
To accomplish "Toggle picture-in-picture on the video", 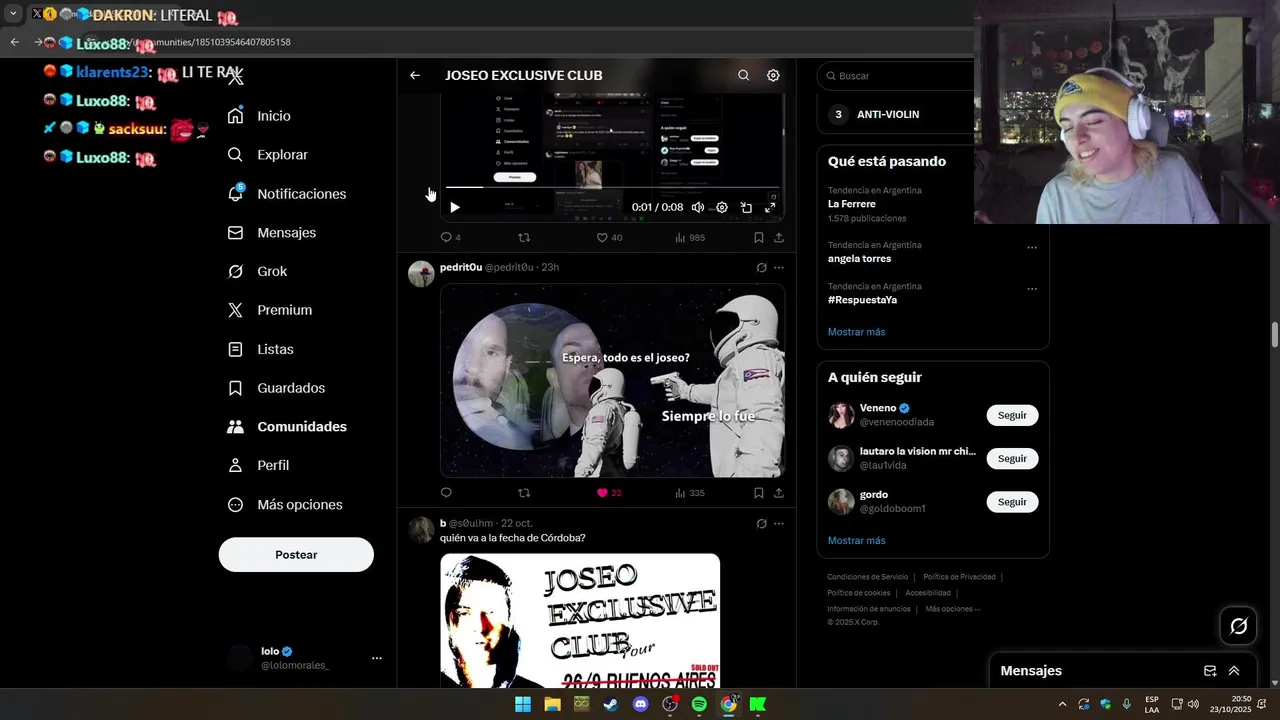I will click(746, 207).
